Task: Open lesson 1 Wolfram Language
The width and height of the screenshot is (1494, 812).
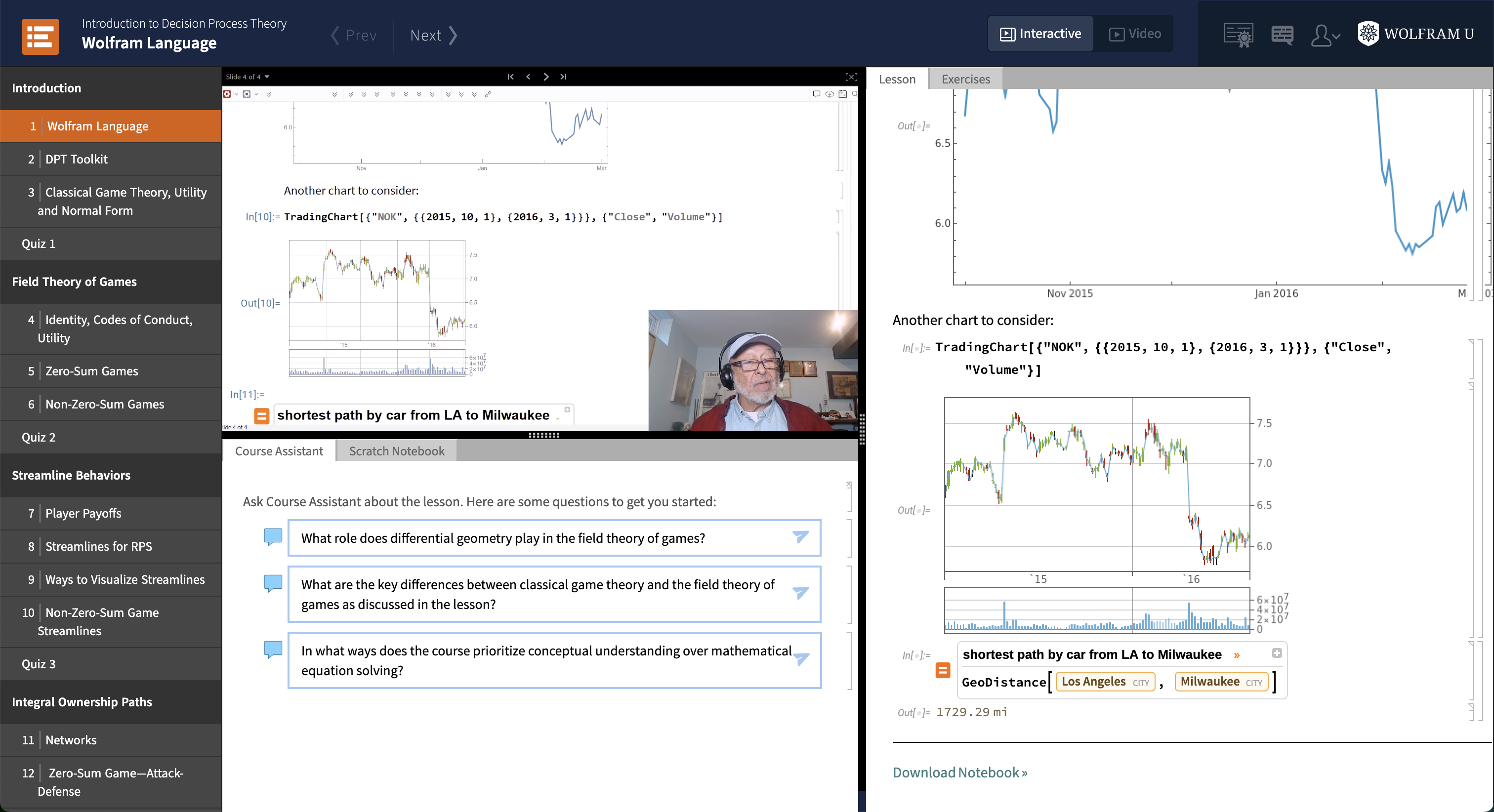Action: (x=111, y=126)
